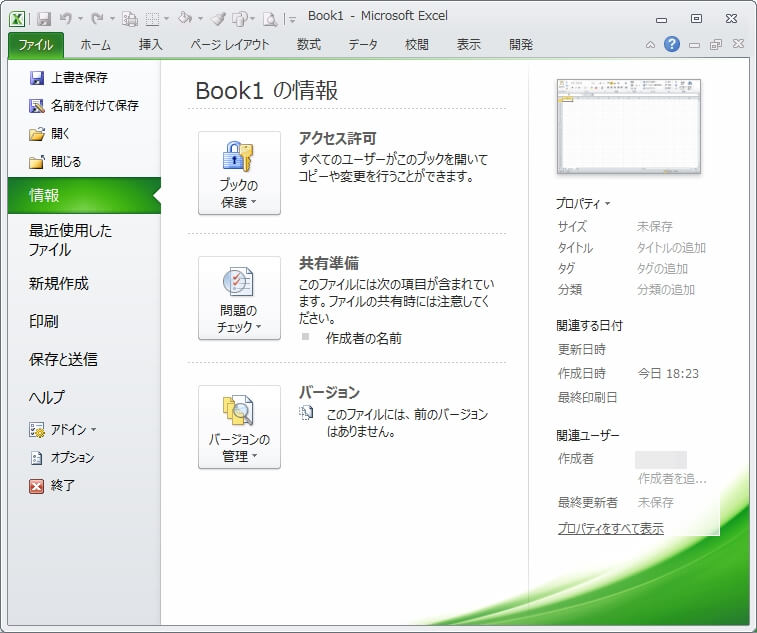Click the Redo arrow icon
The height and width of the screenshot is (633, 757).
click(98, 19)
